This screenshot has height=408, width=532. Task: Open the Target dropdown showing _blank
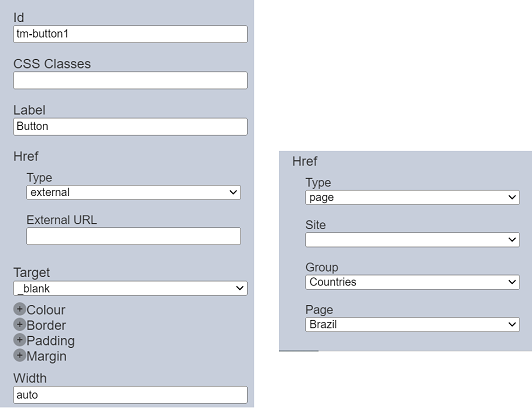click(x=130, y=288)
